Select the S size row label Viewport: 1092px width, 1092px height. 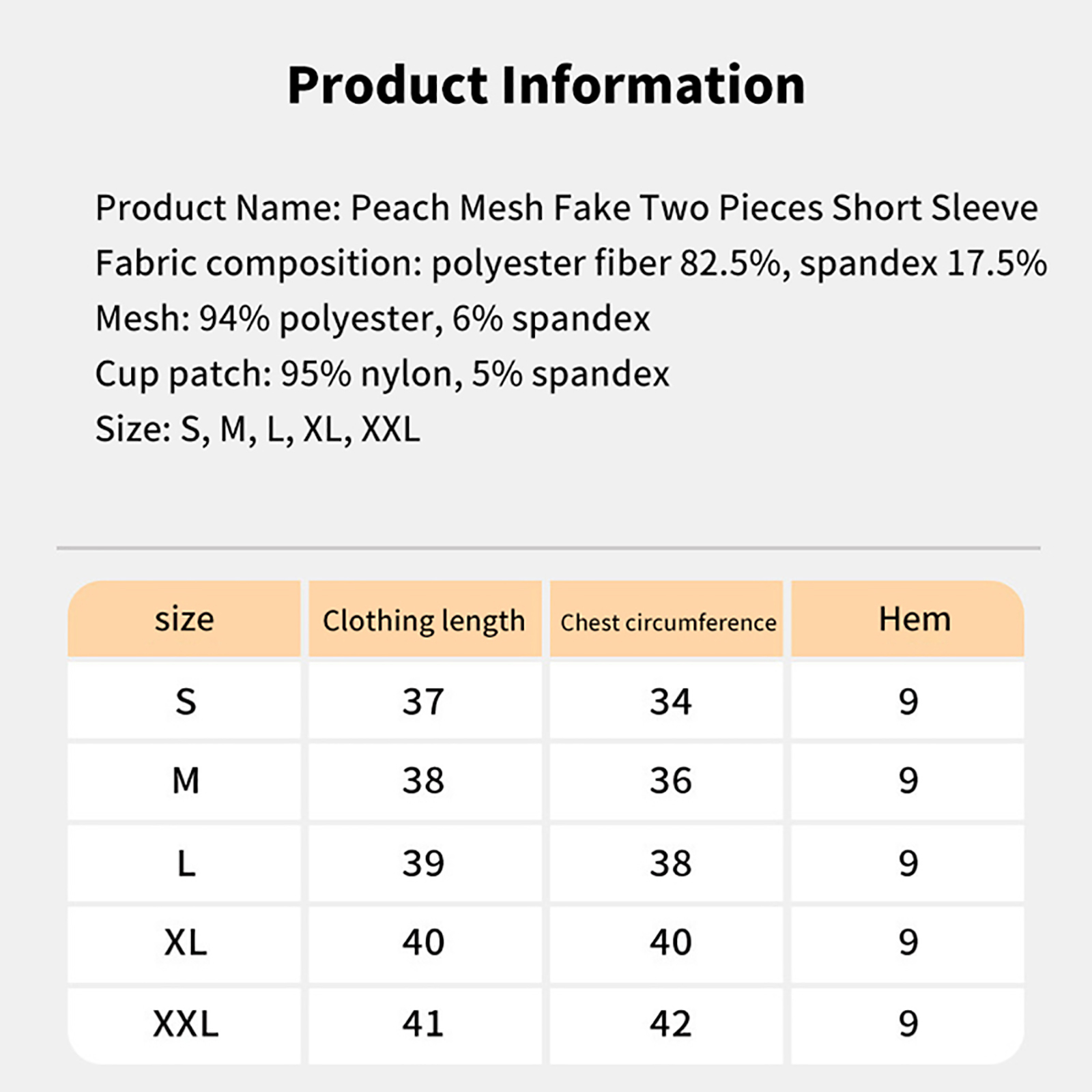point(186,702)
